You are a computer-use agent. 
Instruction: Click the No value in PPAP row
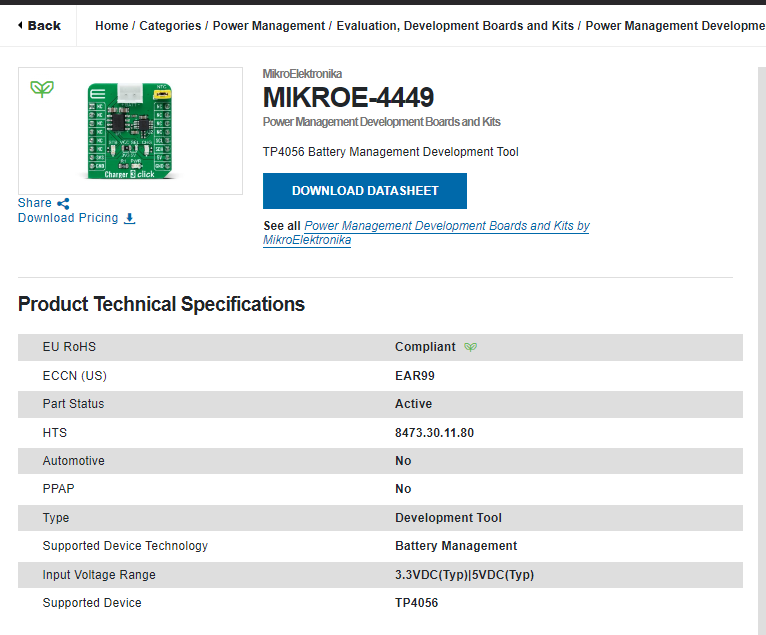(403, 489)
